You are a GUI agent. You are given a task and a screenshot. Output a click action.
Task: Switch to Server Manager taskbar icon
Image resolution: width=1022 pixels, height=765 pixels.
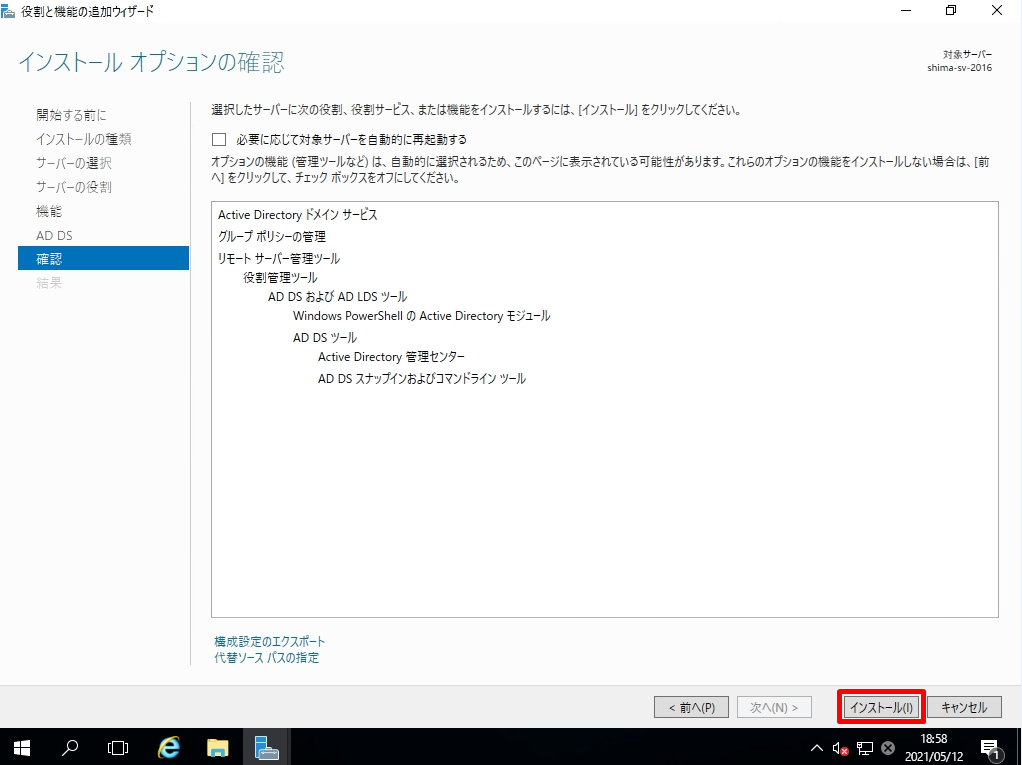coord(267,747)
